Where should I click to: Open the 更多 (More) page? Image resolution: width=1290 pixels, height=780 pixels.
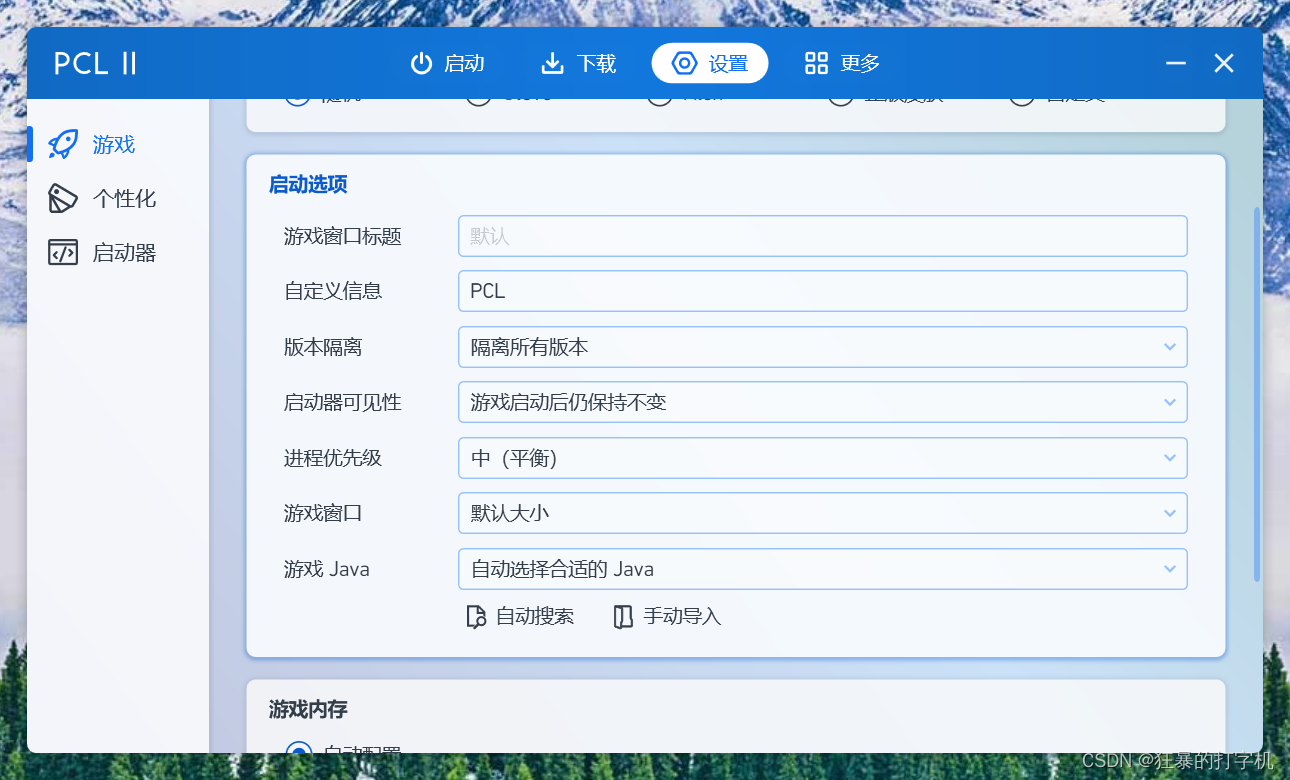[x=842, y=63]
